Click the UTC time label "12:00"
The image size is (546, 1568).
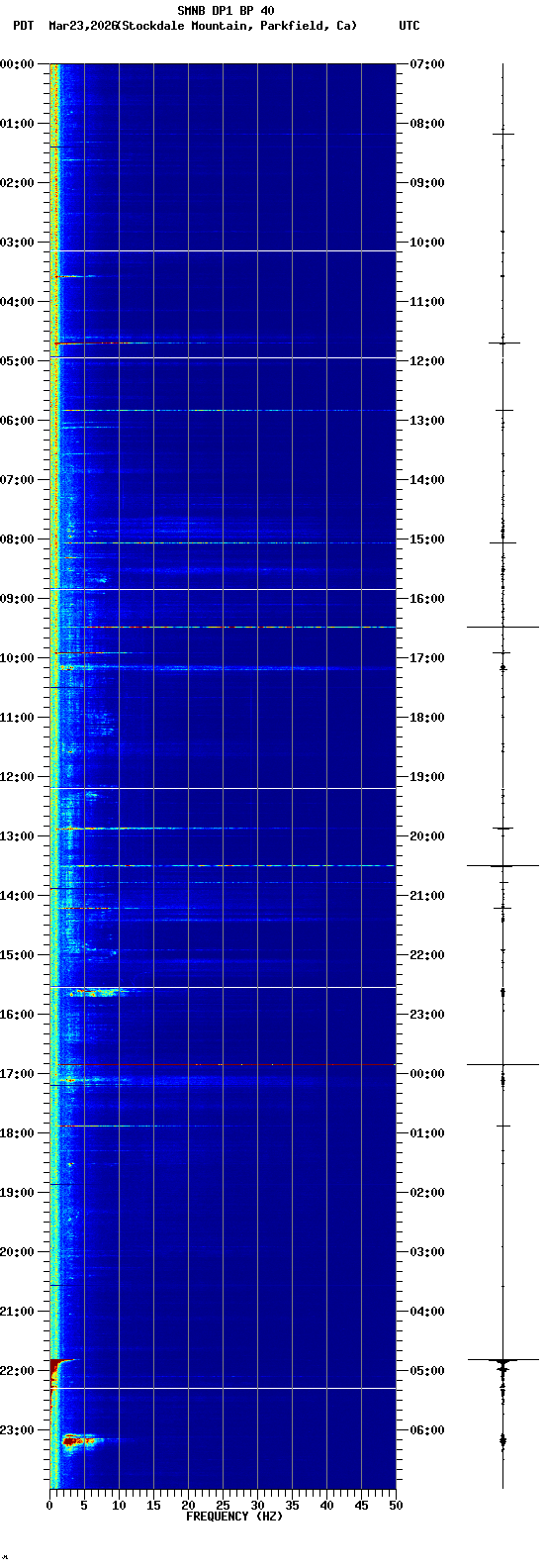point(427,361)
